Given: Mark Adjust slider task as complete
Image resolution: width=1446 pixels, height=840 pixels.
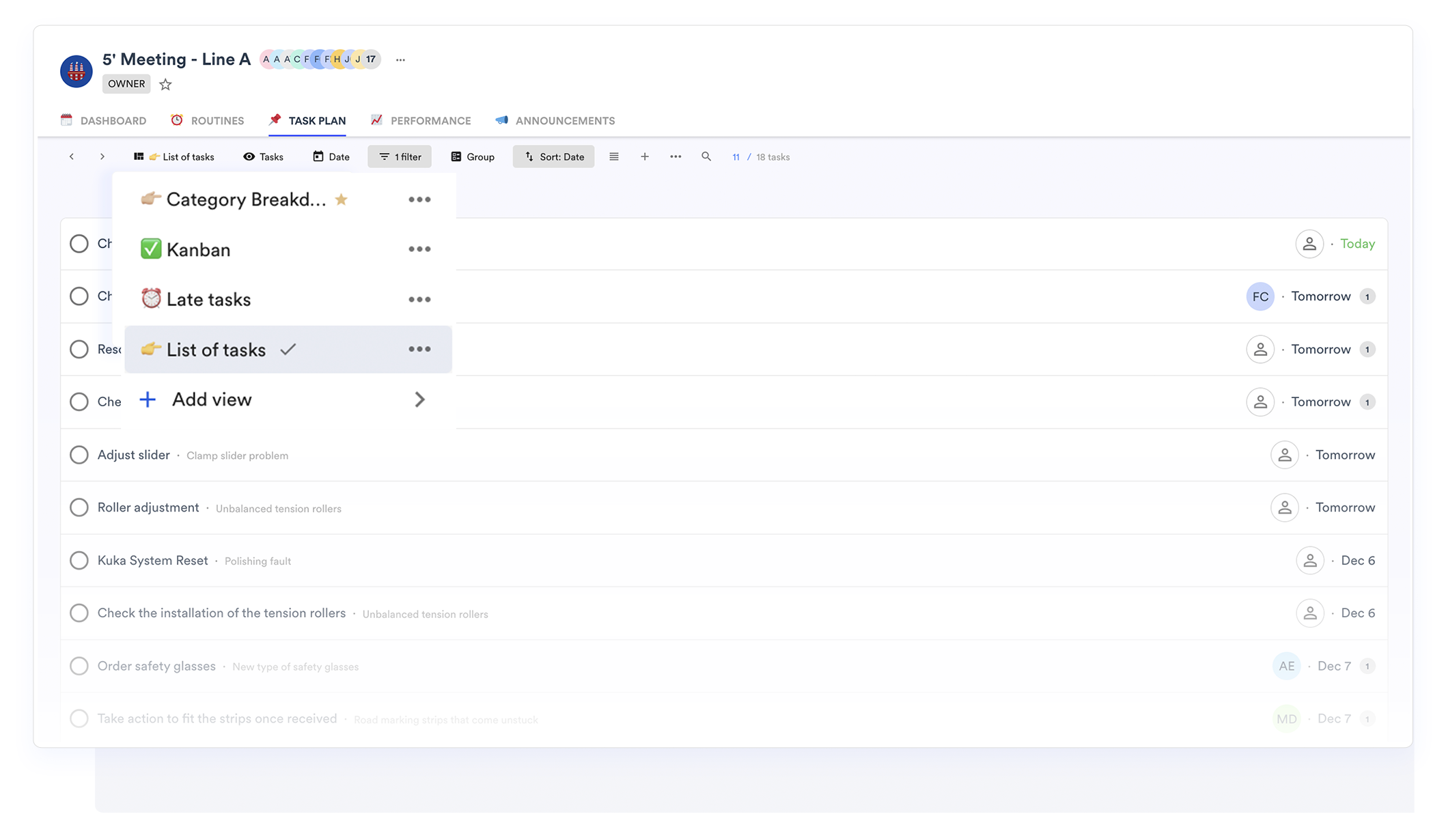Looking at the screenshot, I should click(x=79, y=455).
